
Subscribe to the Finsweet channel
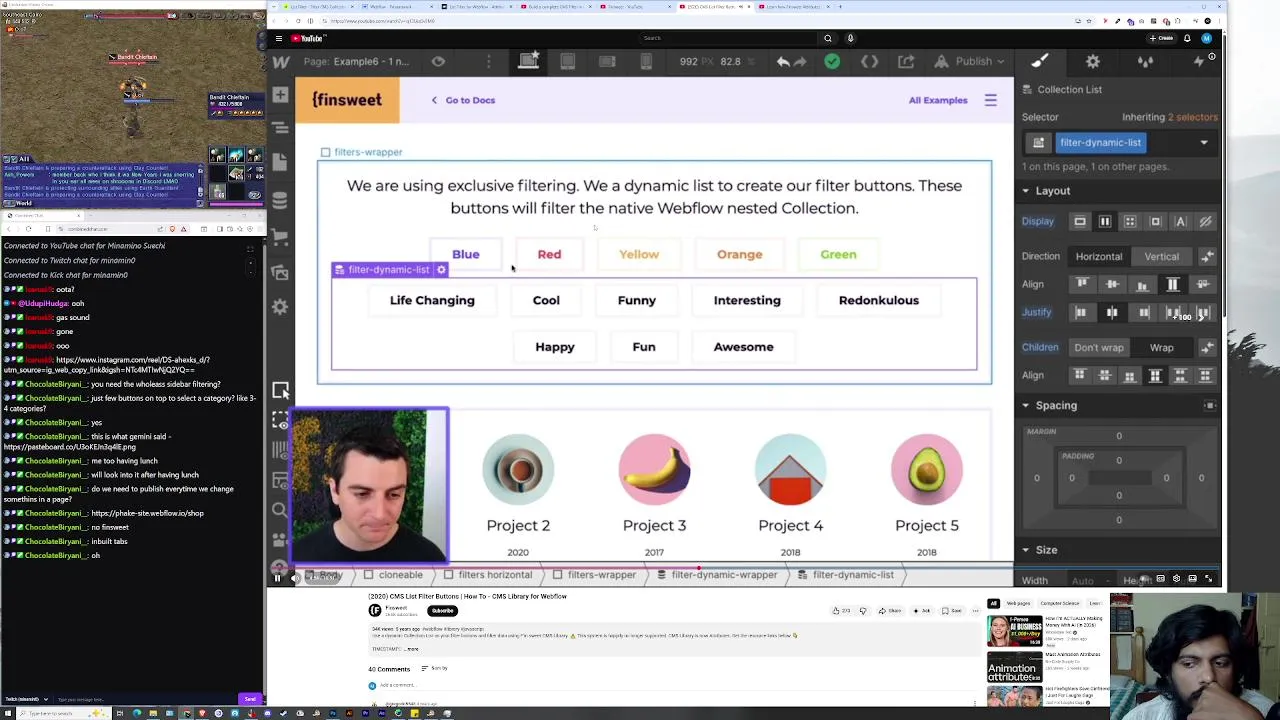pos(443,611)
